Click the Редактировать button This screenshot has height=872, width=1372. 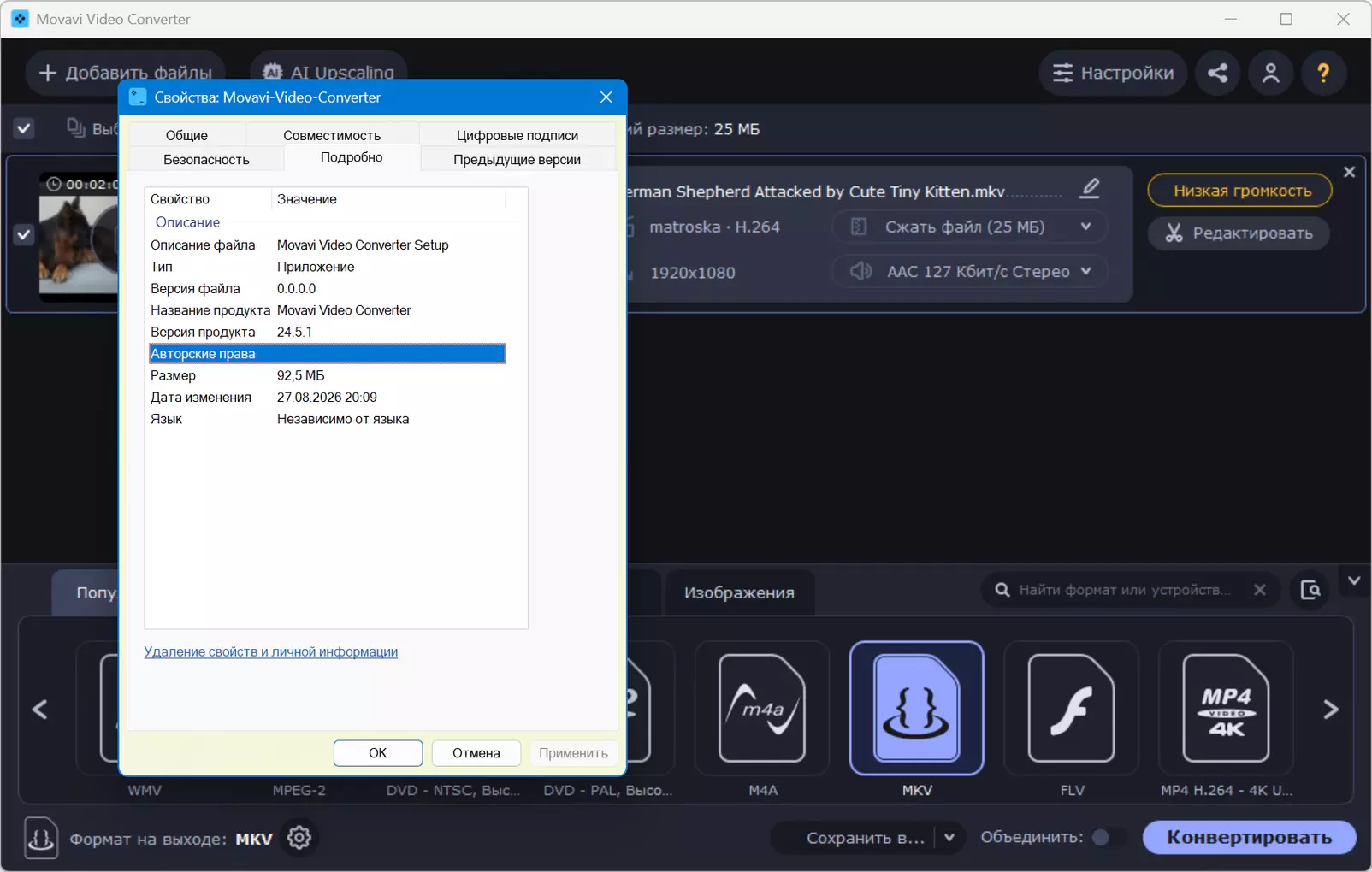coord(1240,233)
